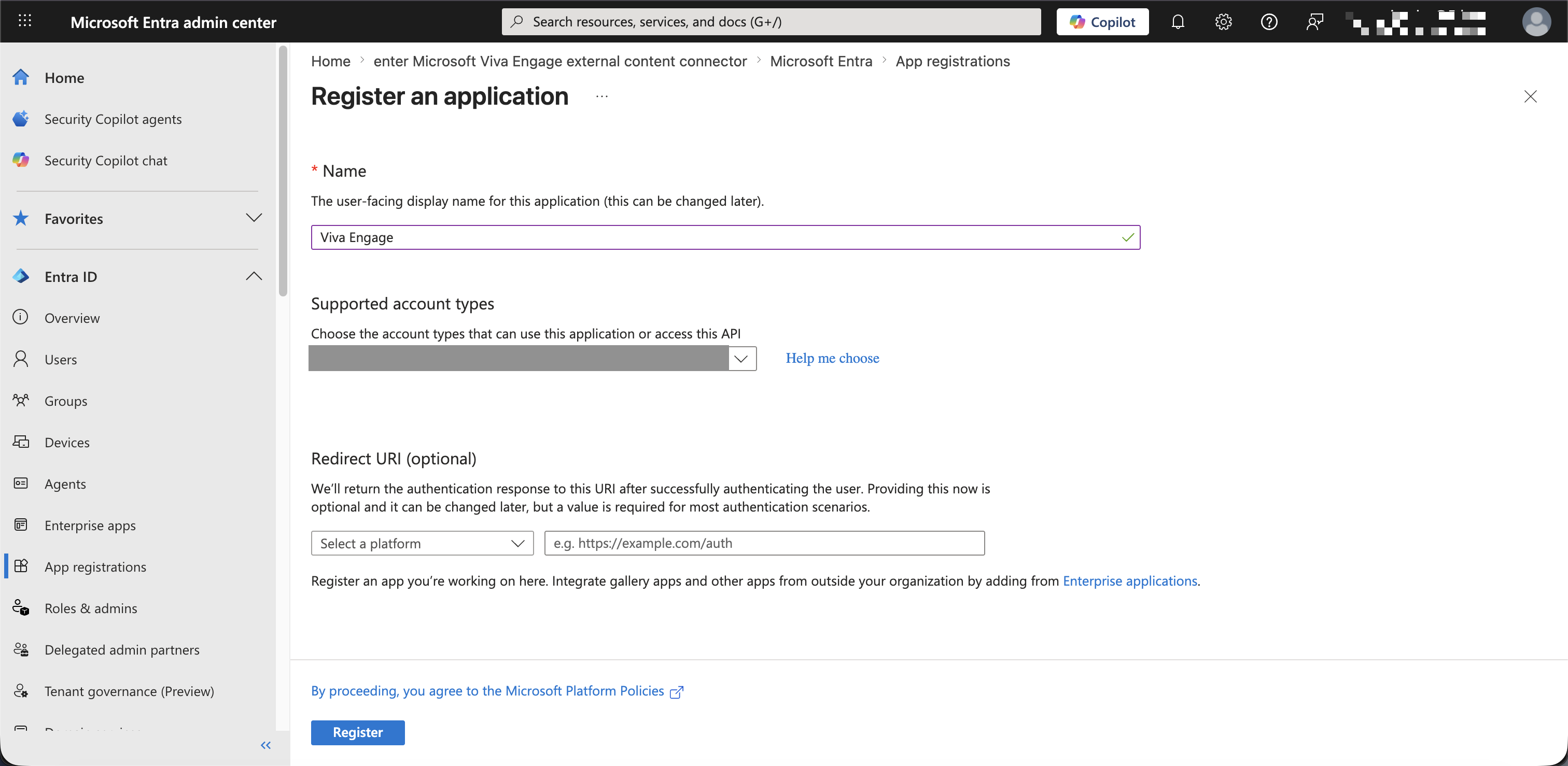Open the app launcher waffle menu
The width and height of the screenshot is (1568, 766).
[x=25, y=21]
